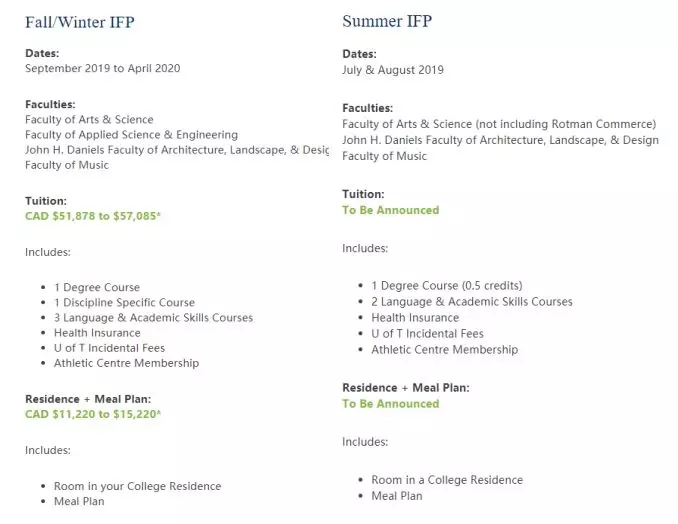Select Room in your College Residence

pyautogui.click(x=137, y=487)
